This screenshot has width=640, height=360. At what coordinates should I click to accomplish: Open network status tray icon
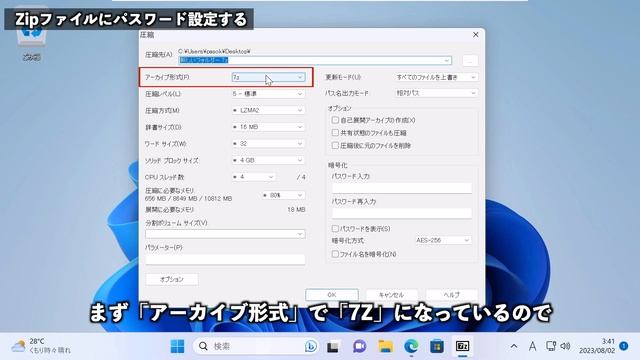[551, 346]
